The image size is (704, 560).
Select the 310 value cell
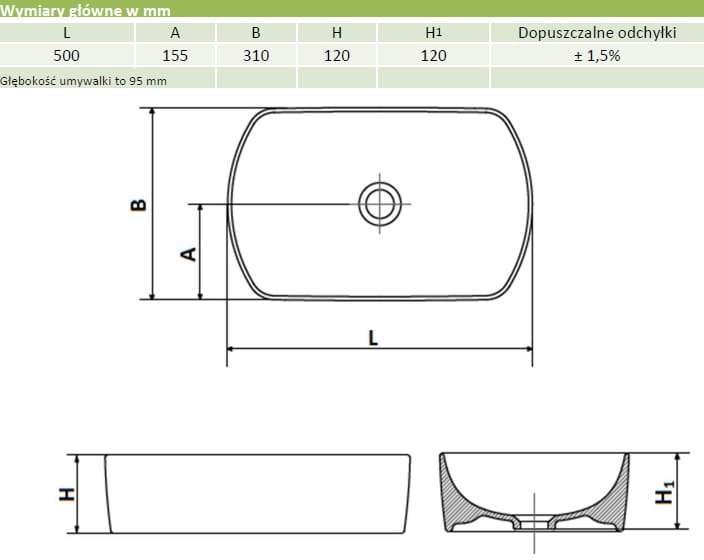pos(256,56)
